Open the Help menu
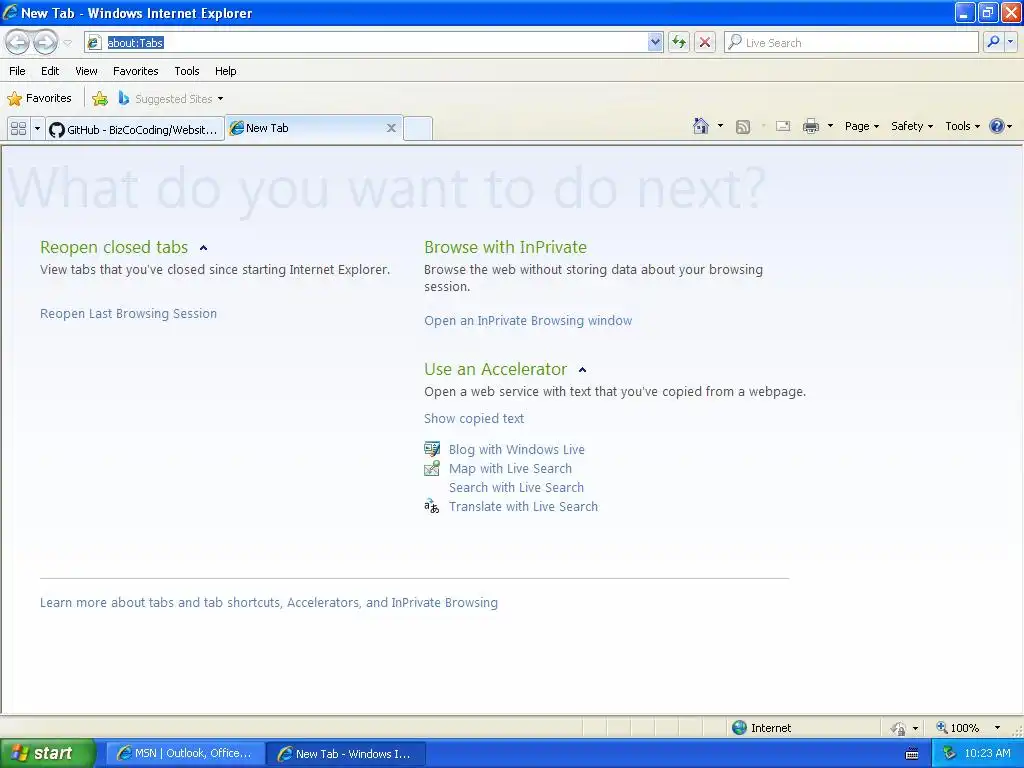This screenshot has width=1024, height=768. click(225, 71)
